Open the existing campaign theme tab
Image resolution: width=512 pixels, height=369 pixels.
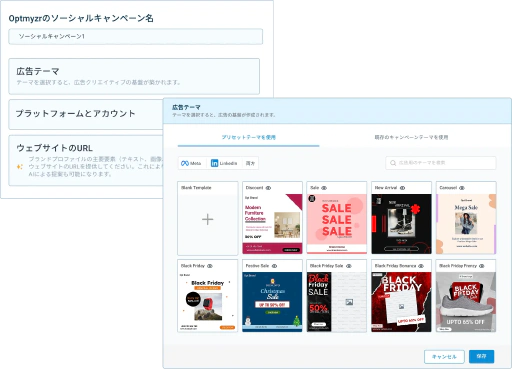(411, 137)
